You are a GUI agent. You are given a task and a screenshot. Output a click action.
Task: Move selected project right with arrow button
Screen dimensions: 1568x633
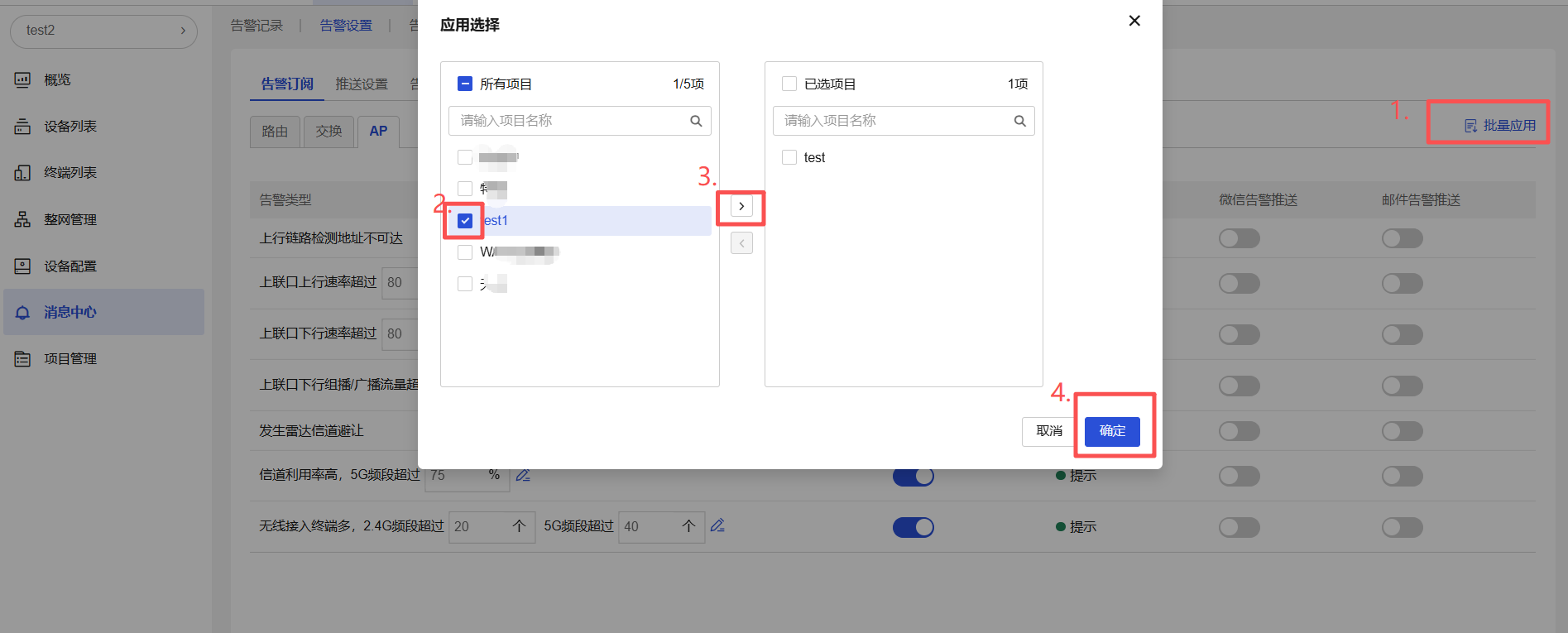[741, 206]
